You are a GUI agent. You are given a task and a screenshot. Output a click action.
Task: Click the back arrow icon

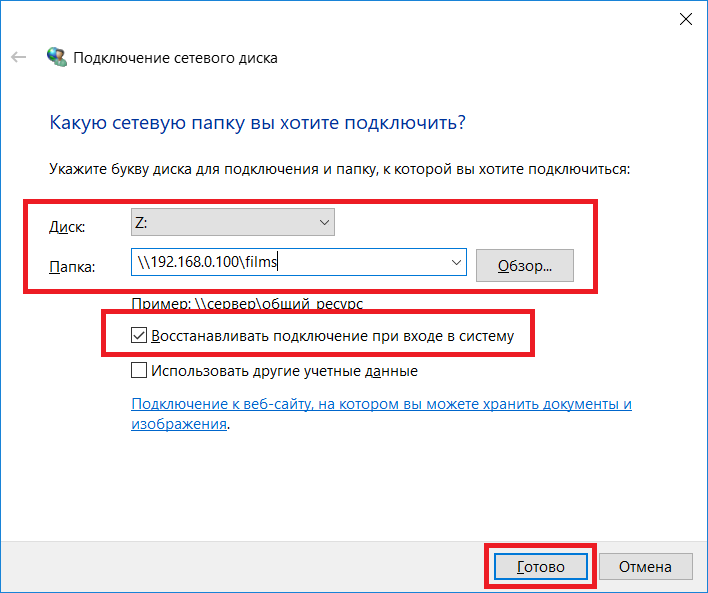coord(19,57)
